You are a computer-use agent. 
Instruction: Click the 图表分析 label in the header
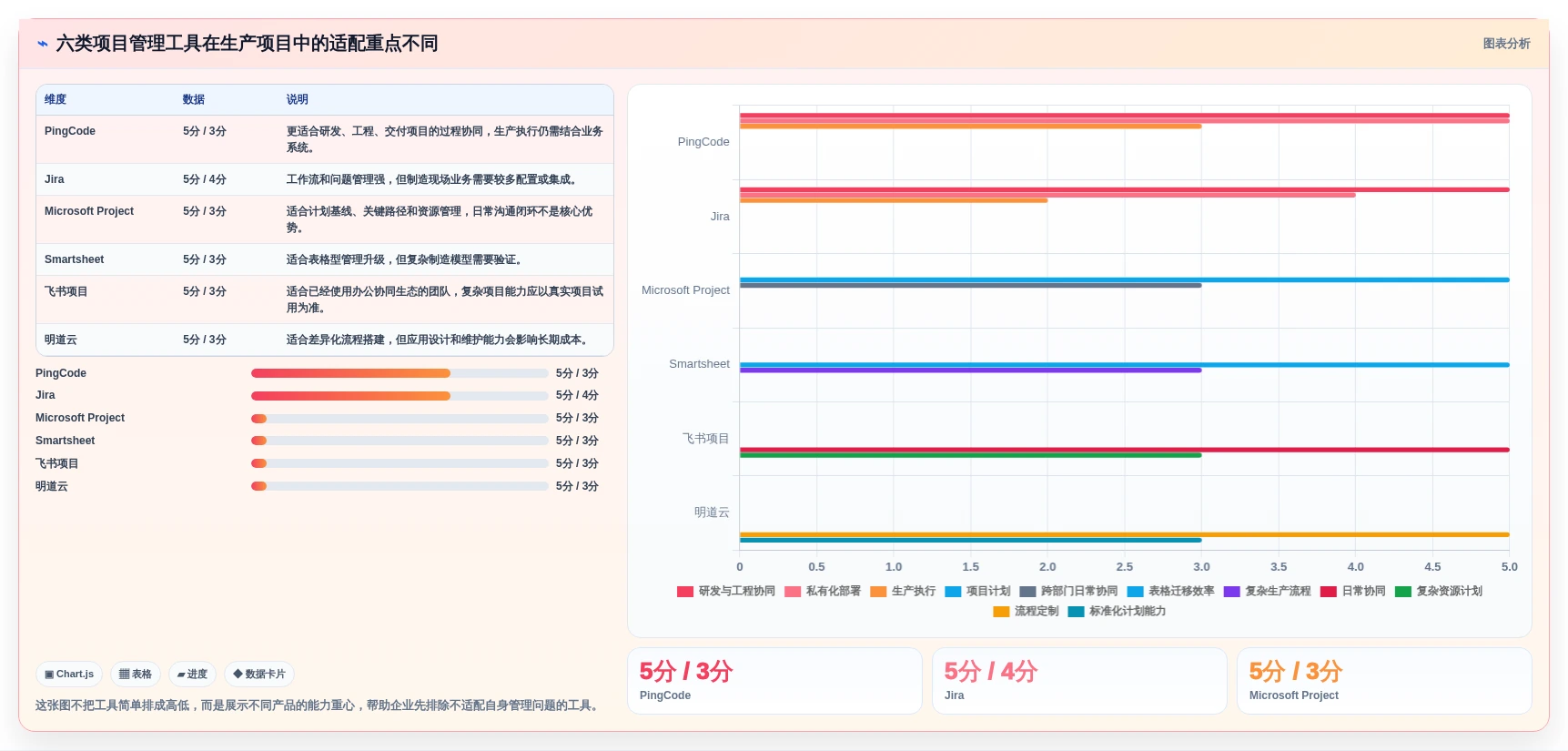click(1506, 44)
